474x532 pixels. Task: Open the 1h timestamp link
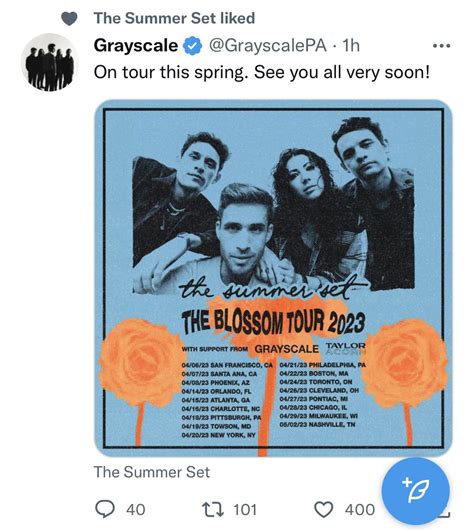tap(351, 45)
